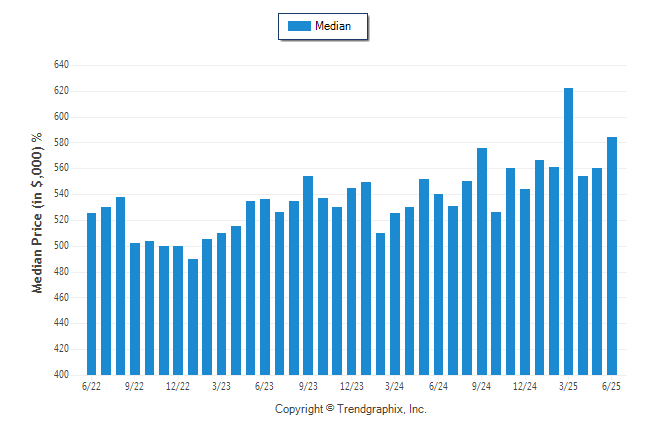Screen dimensions: 646x434
Task: Click the 6/25 x-axis label
Action: coord(611,387)
